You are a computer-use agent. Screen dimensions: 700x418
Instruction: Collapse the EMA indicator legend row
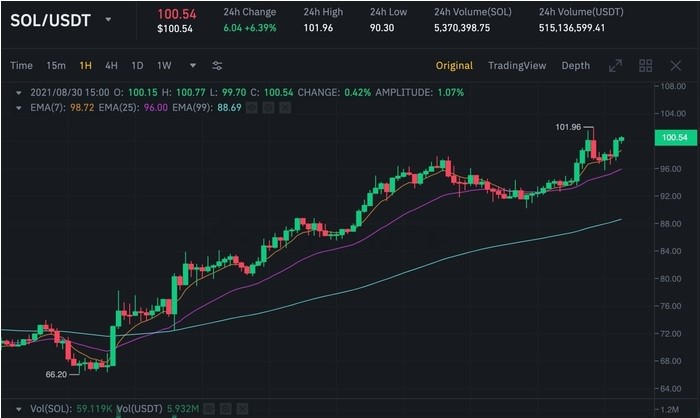(x=18, y=108)
